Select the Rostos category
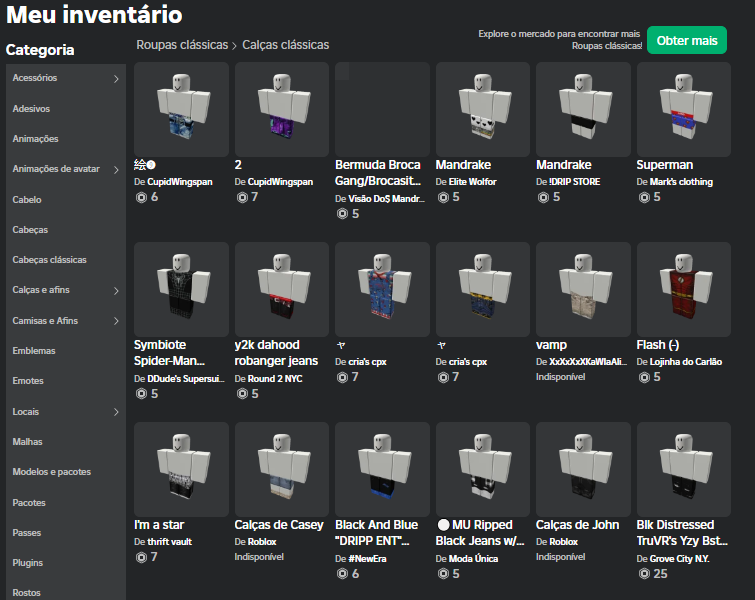755x600 pixels. [26, 593]
